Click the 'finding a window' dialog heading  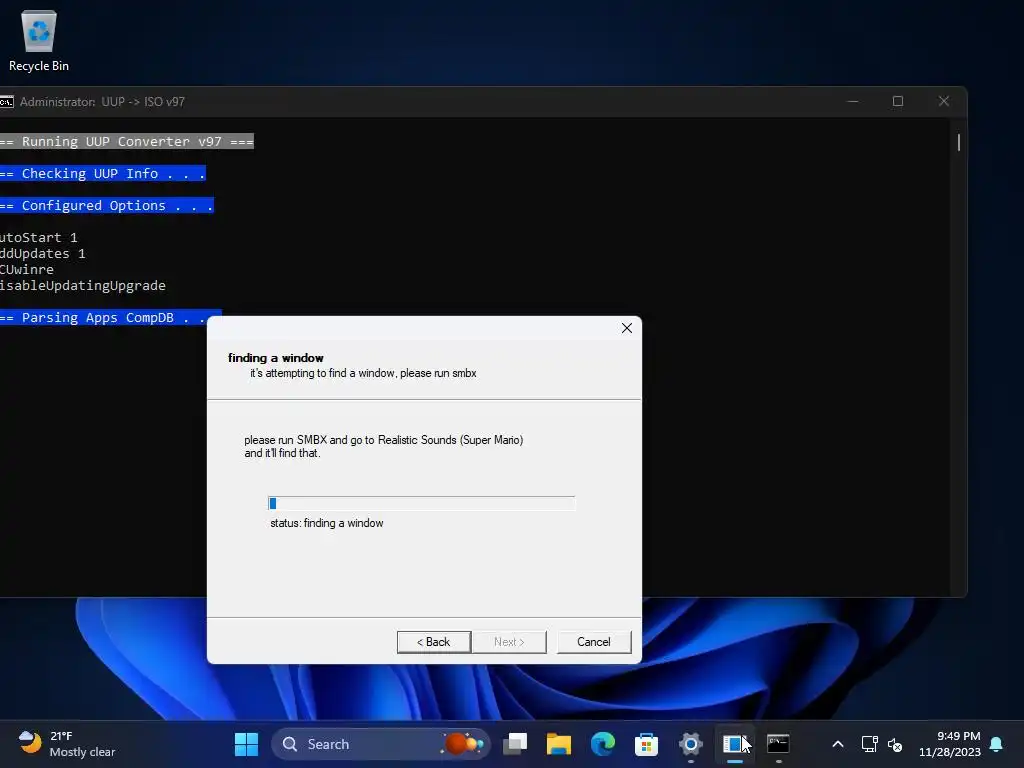click(x=276, y=358)
